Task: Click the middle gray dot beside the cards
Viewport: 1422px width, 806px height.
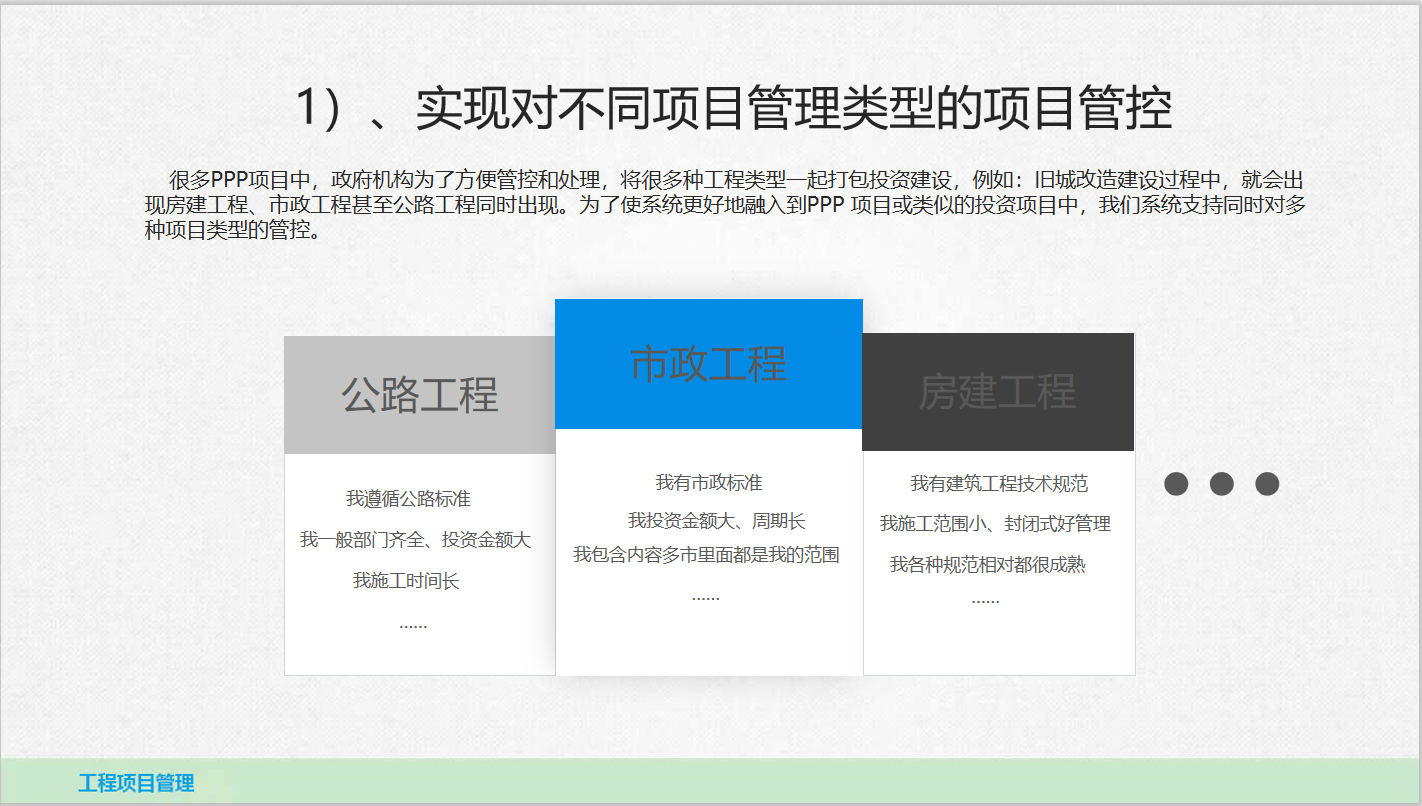Action: pyautogui.click(x=1221, y=484)
